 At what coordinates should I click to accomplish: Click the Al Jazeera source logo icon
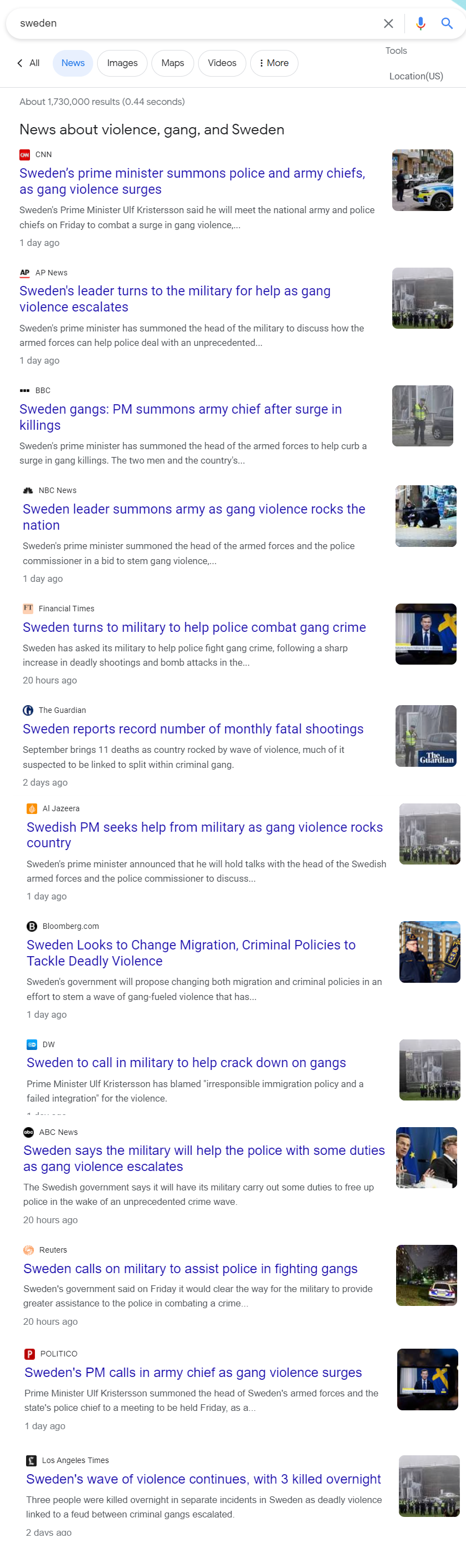pyautogui.click(x=32, y=808)
